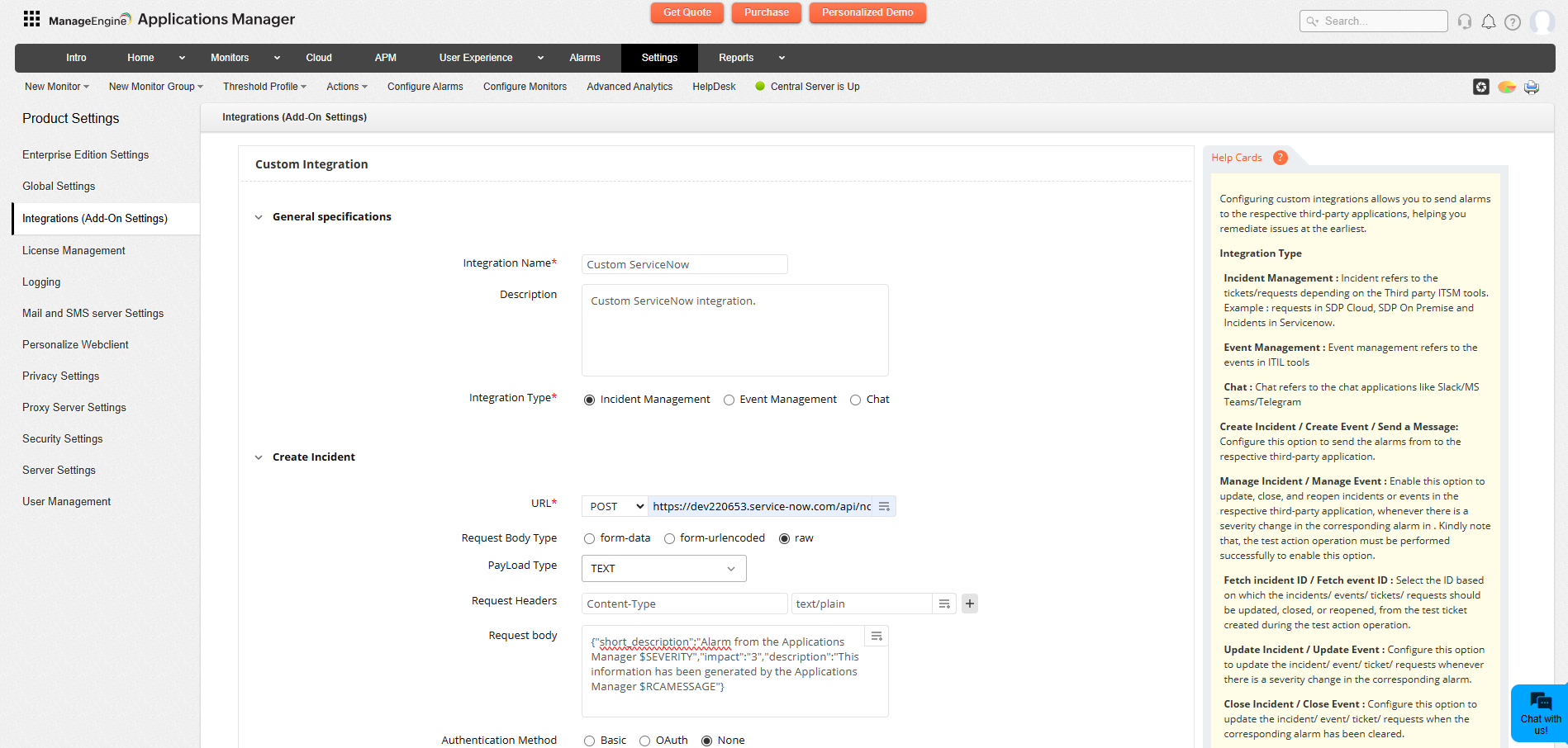Switch to the APM tab
Screen dimensions: 1568x748
[386, 58]
